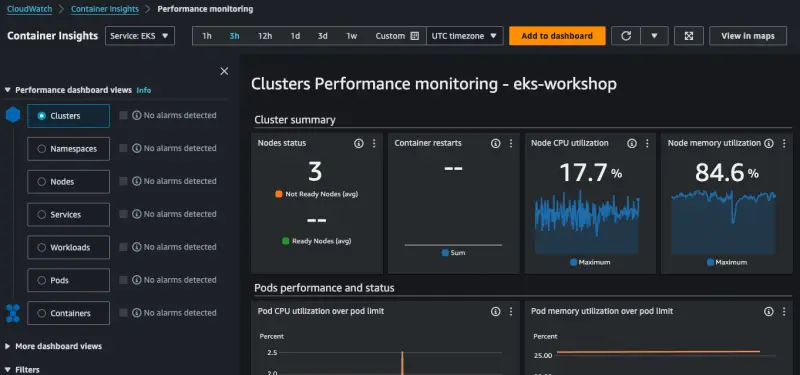Click the calendar icon beside Custom
Image resolution: width=800 pixels, height=375 pixels.
(415, 36)
